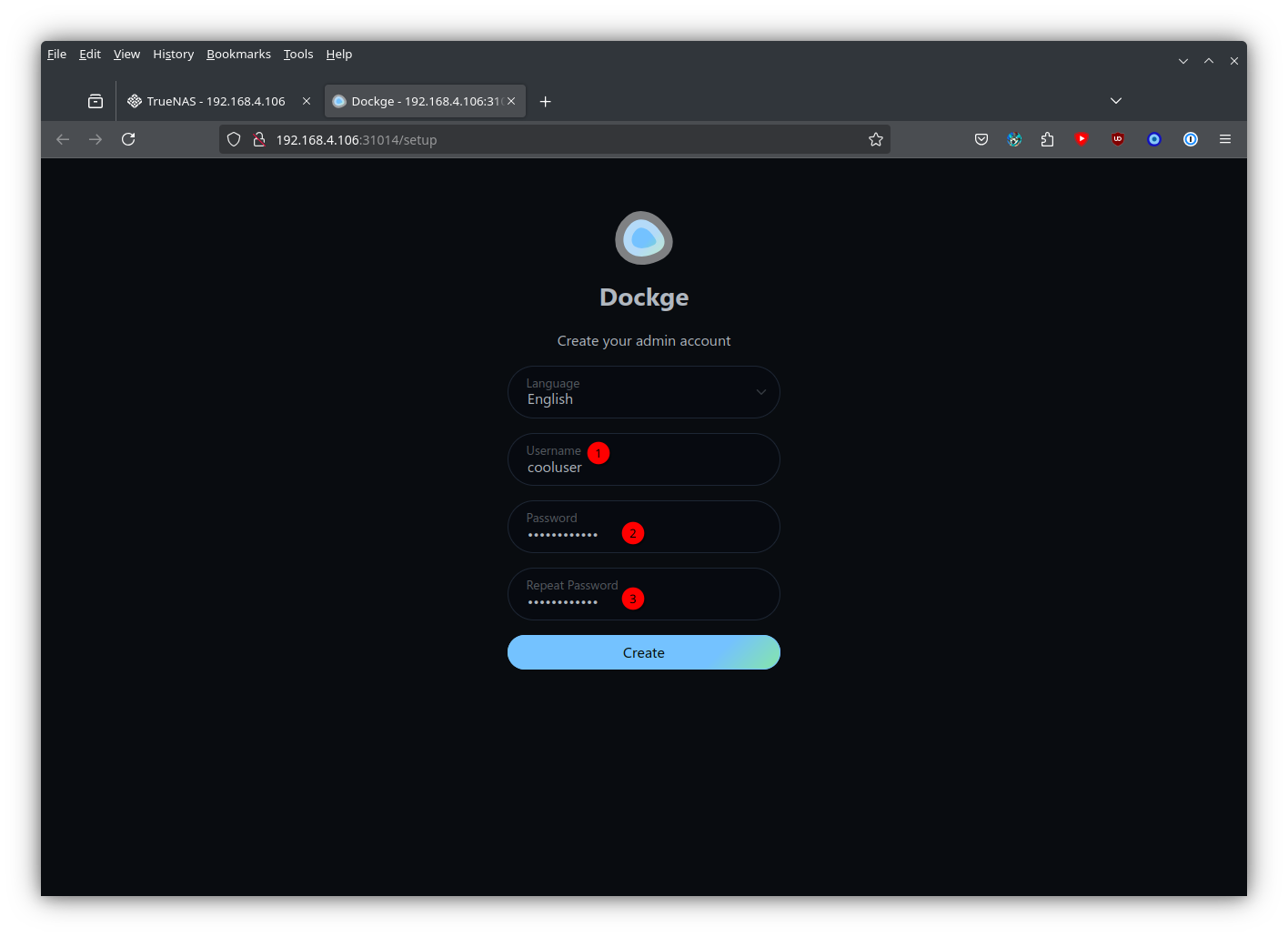Click the Firefox View icon

pos(96,101)
